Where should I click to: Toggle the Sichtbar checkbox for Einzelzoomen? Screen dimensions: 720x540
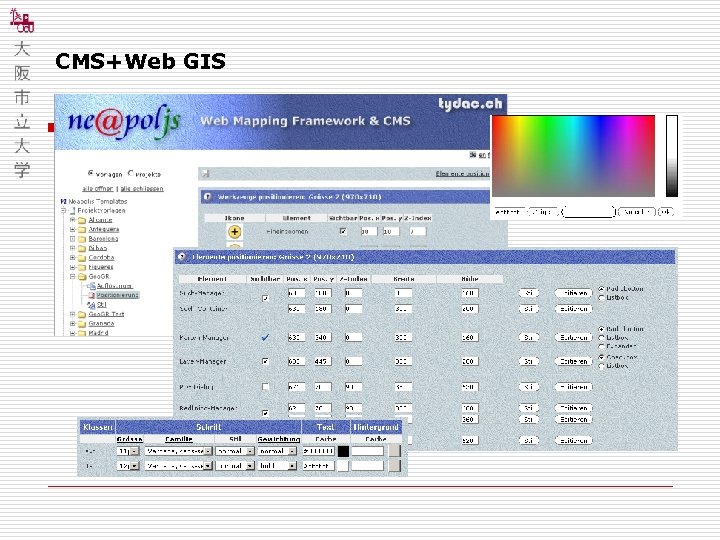click(343, 231)
